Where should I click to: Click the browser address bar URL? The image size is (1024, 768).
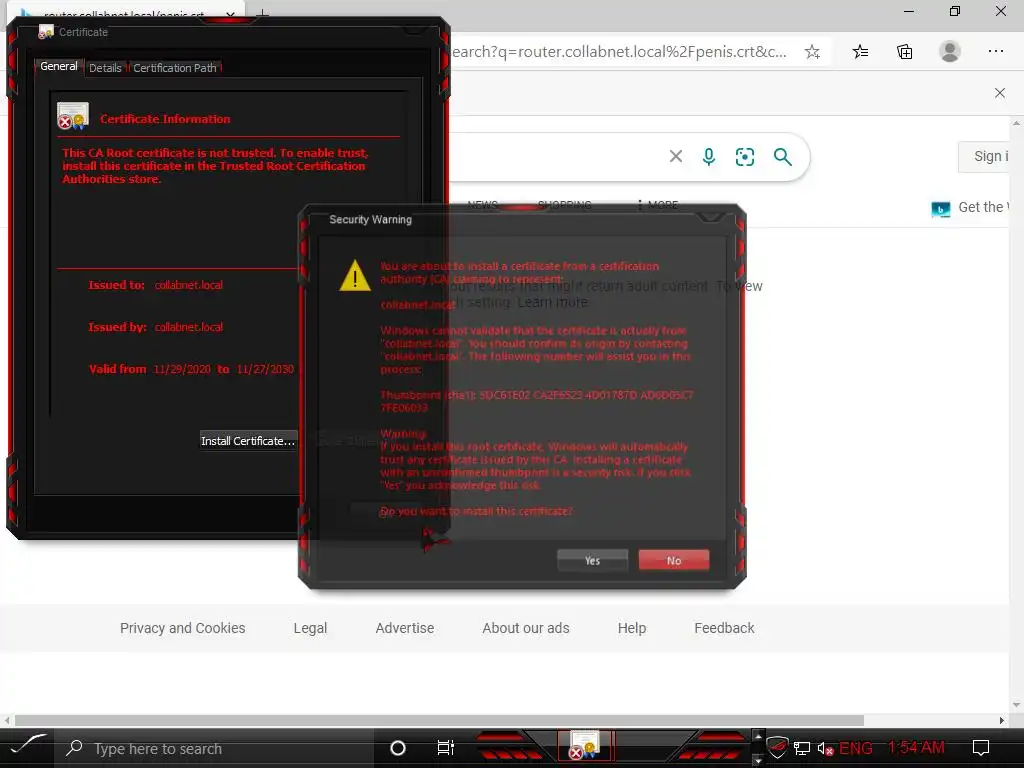pyautogui.click(x=619, y=52)
